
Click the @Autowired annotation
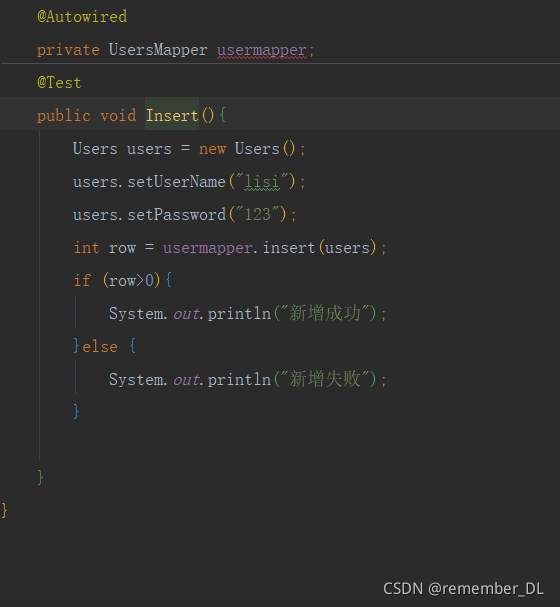coord(82,17)
